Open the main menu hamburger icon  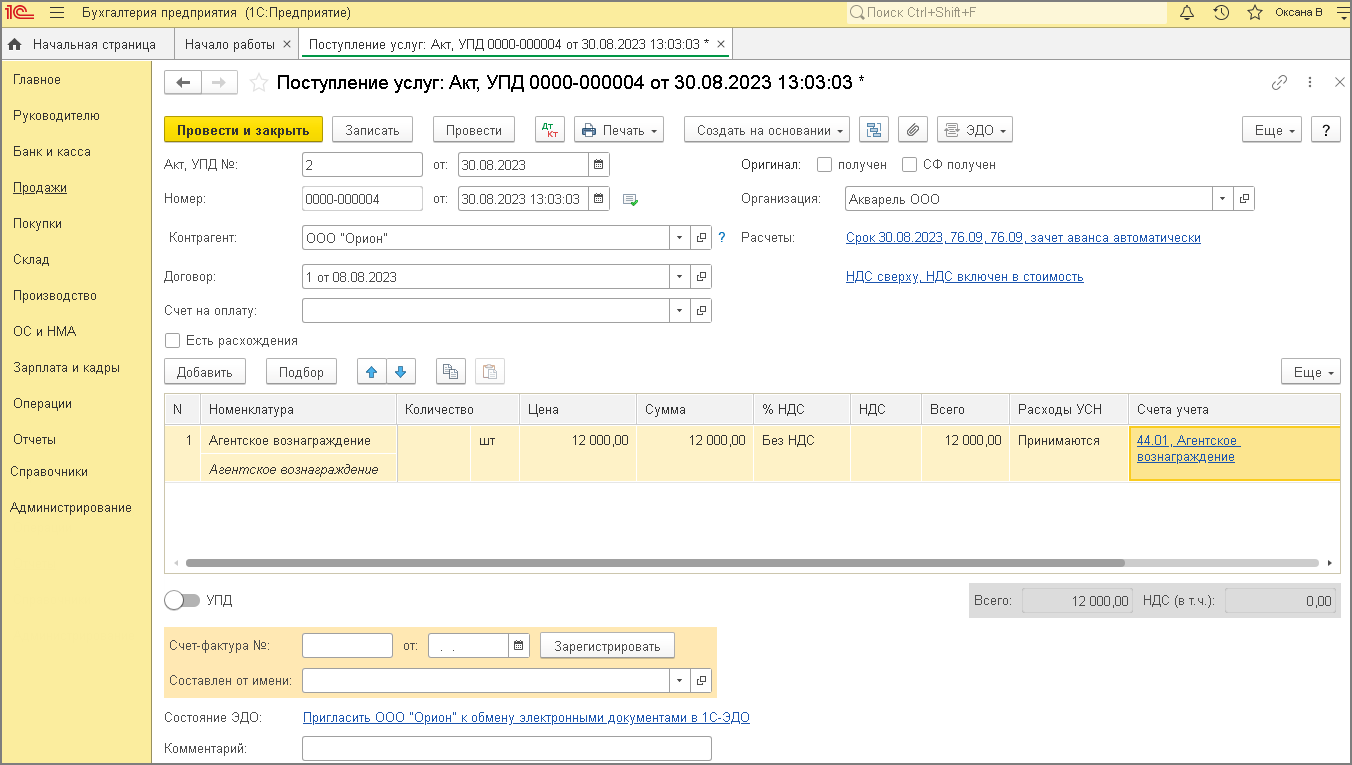pyautogui.click(x=56, y=13)
